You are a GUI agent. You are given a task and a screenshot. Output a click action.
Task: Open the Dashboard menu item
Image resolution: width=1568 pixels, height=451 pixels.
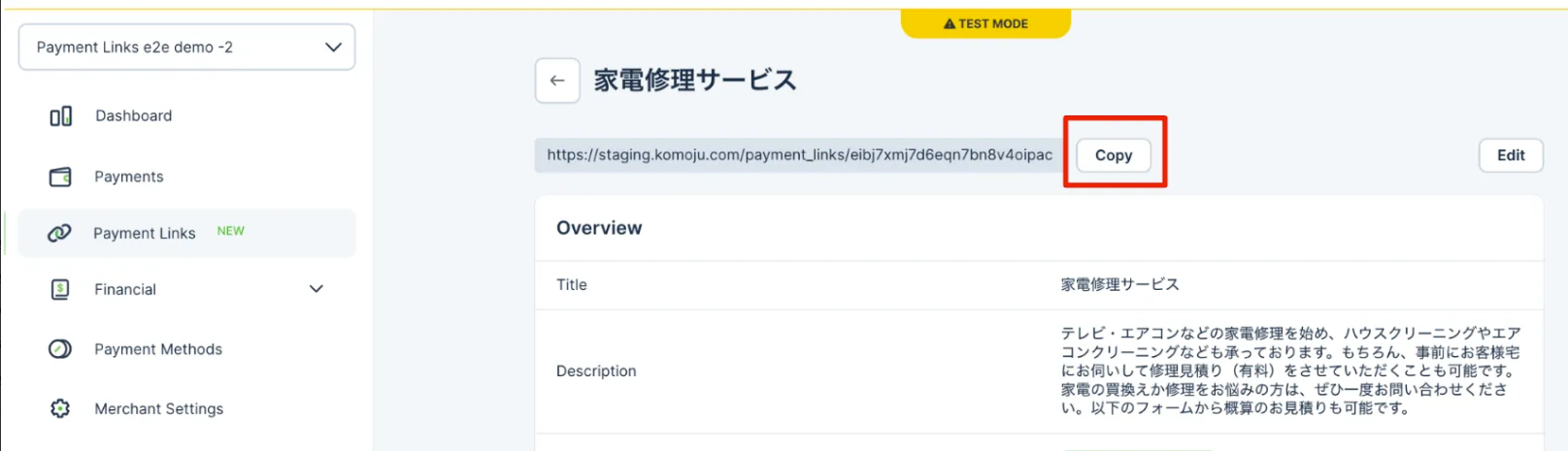[134, 116]
